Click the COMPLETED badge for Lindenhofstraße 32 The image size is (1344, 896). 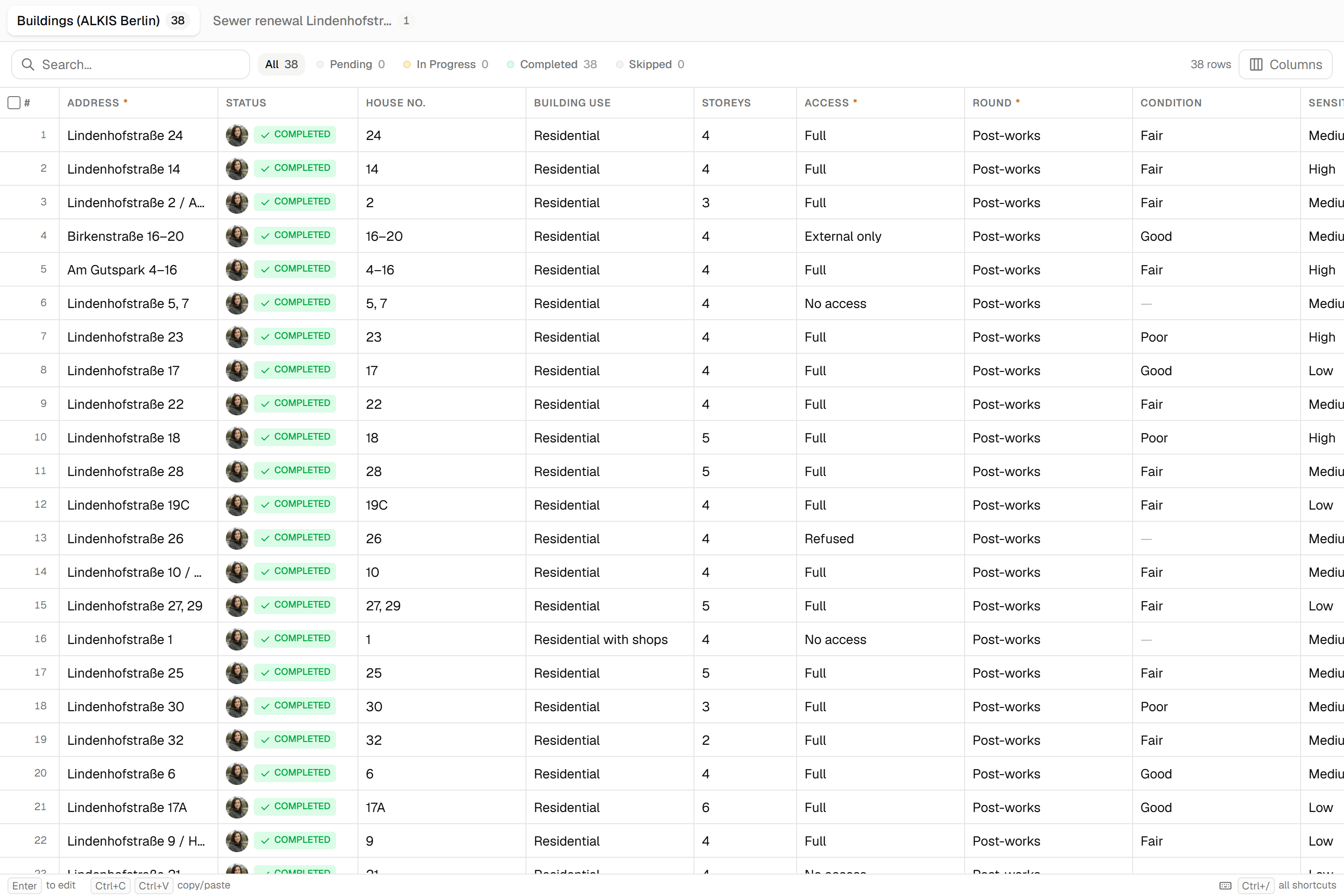pyautogui.click(x=295, y=739)
